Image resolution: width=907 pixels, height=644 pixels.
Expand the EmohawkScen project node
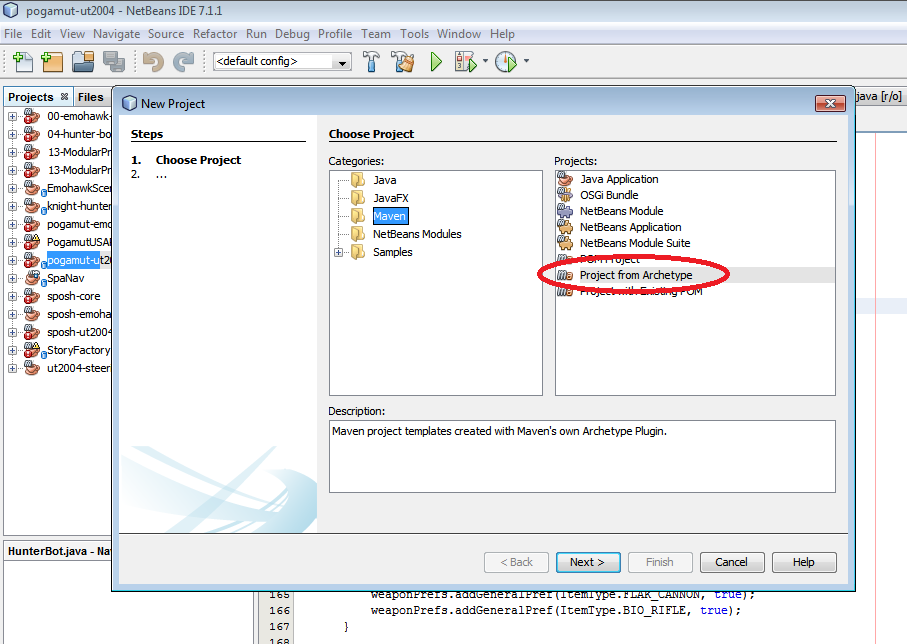[12, 188]
